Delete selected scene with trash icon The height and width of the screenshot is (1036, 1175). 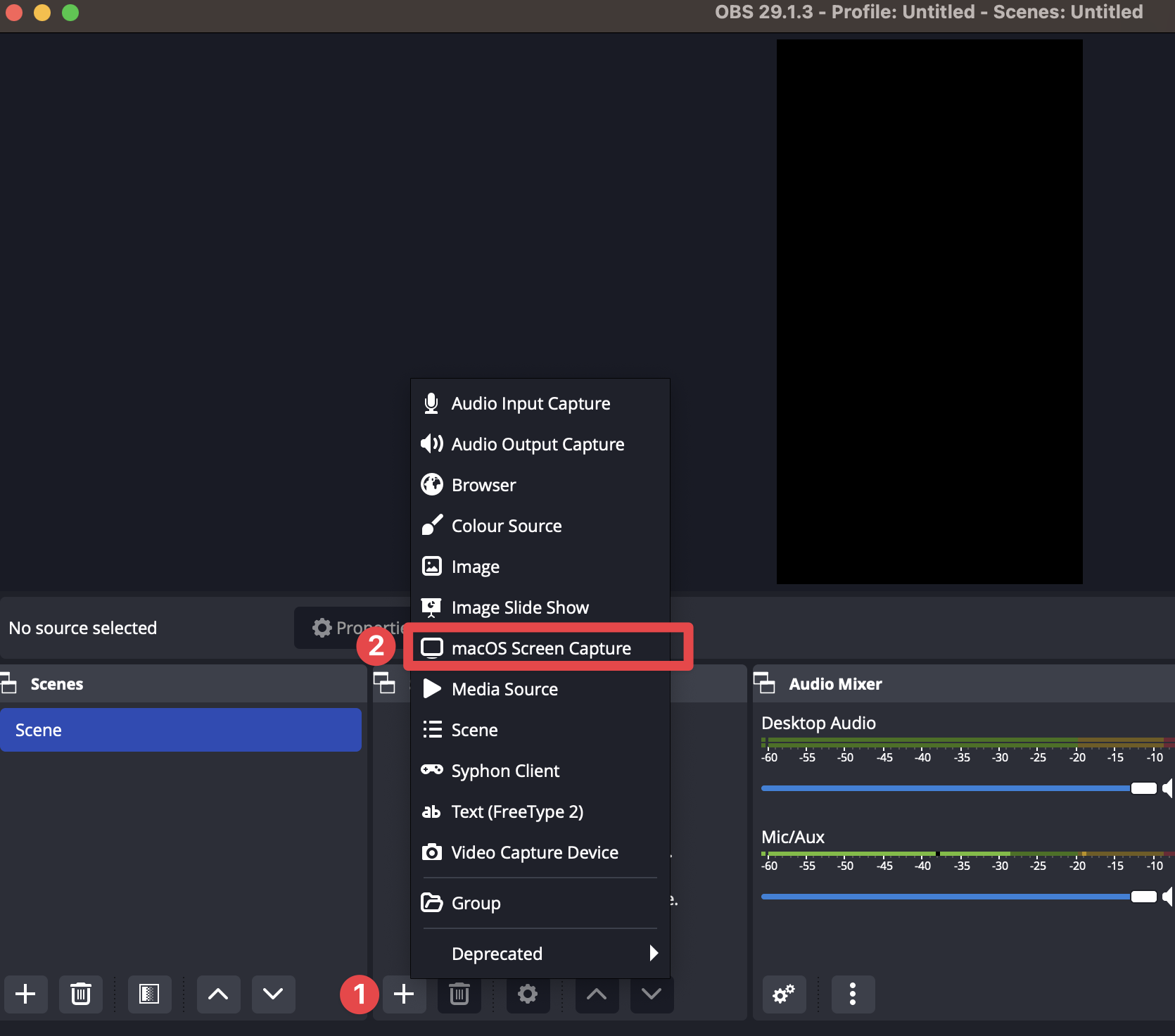80,994
